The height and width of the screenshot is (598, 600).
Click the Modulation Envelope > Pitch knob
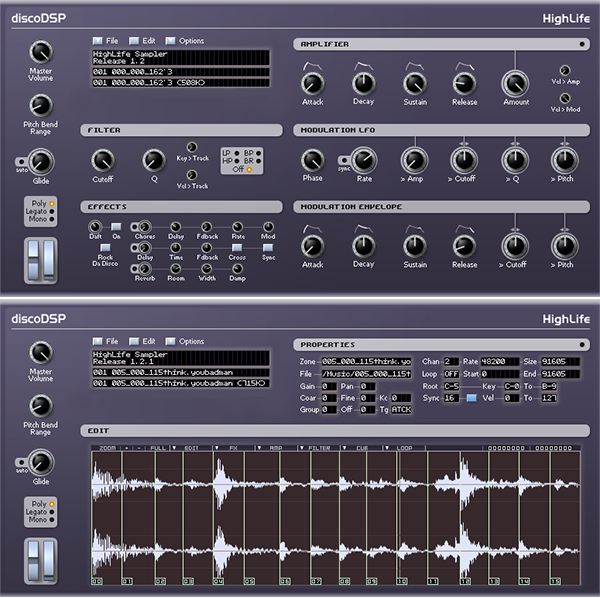point(564,246)
